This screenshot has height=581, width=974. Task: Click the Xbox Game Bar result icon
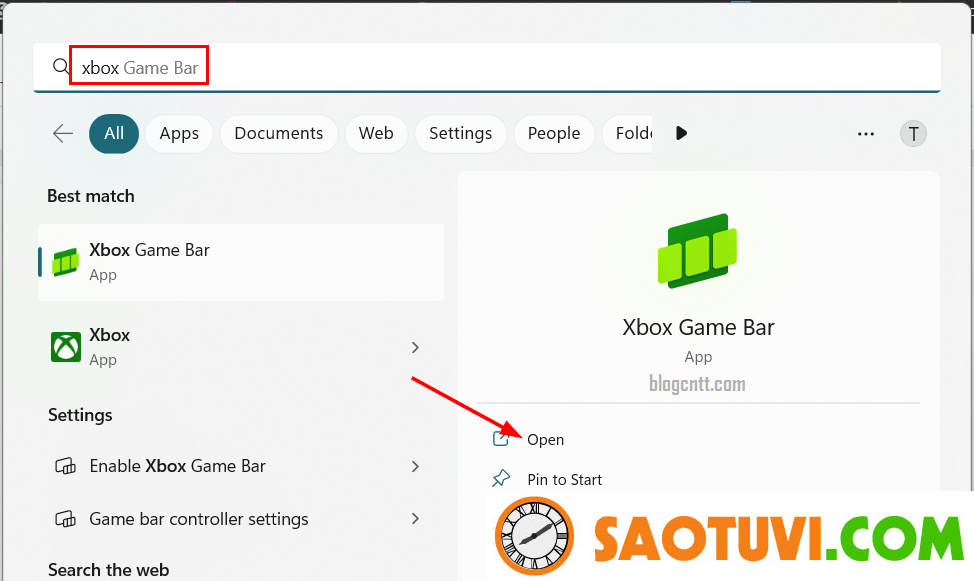pyautogui.click(x=66, y=262)
